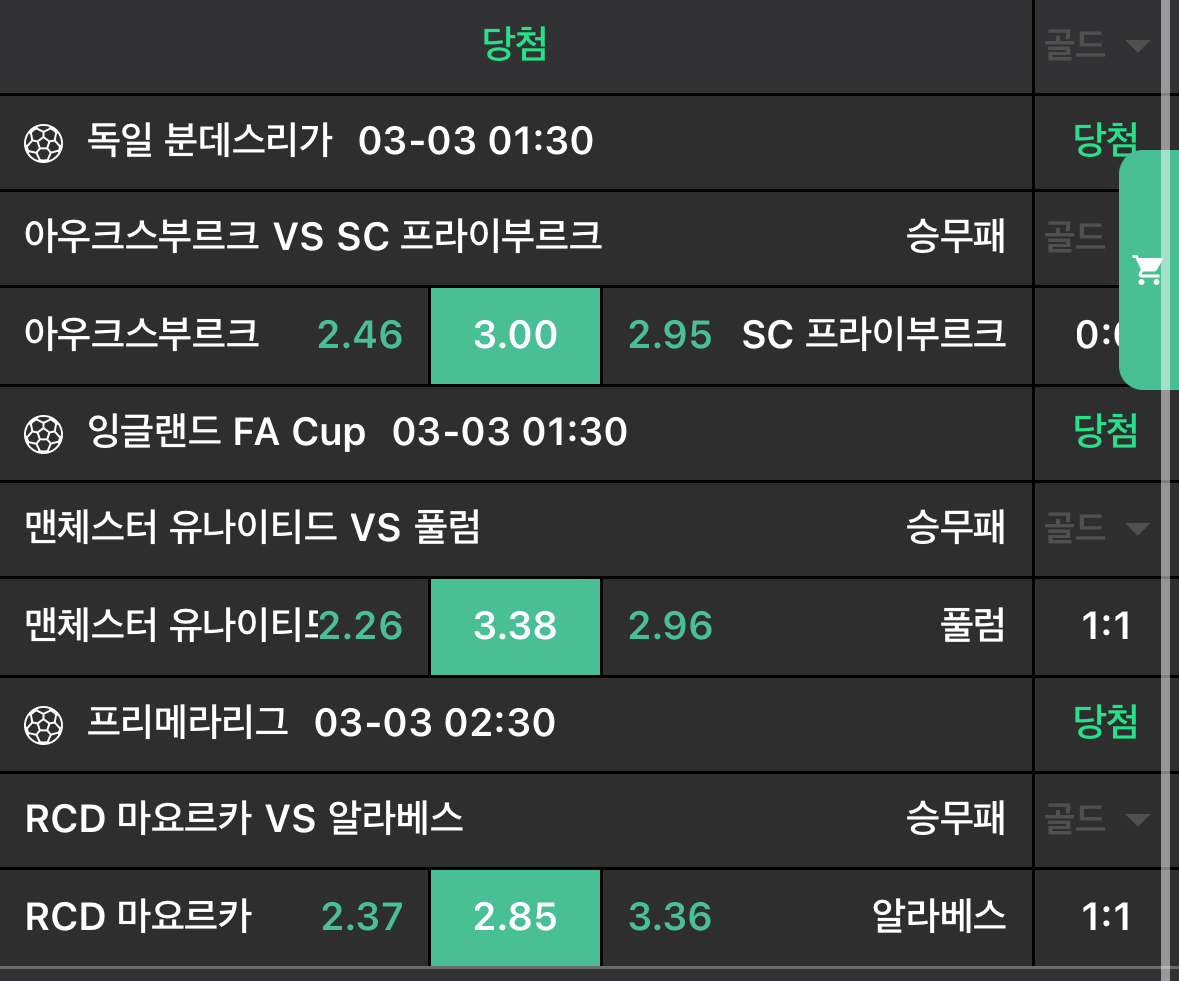Screen dimensions: 1179x981
Task: Select the highlighted 2.85 draw odds
Action: pyautogui.click(x=515, y=917)
